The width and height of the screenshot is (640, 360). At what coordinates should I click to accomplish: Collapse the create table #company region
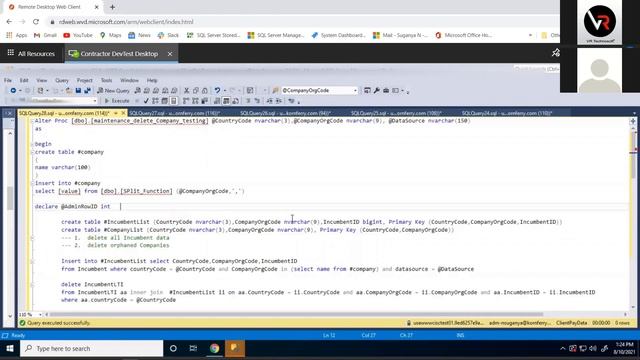coord(32,152)
